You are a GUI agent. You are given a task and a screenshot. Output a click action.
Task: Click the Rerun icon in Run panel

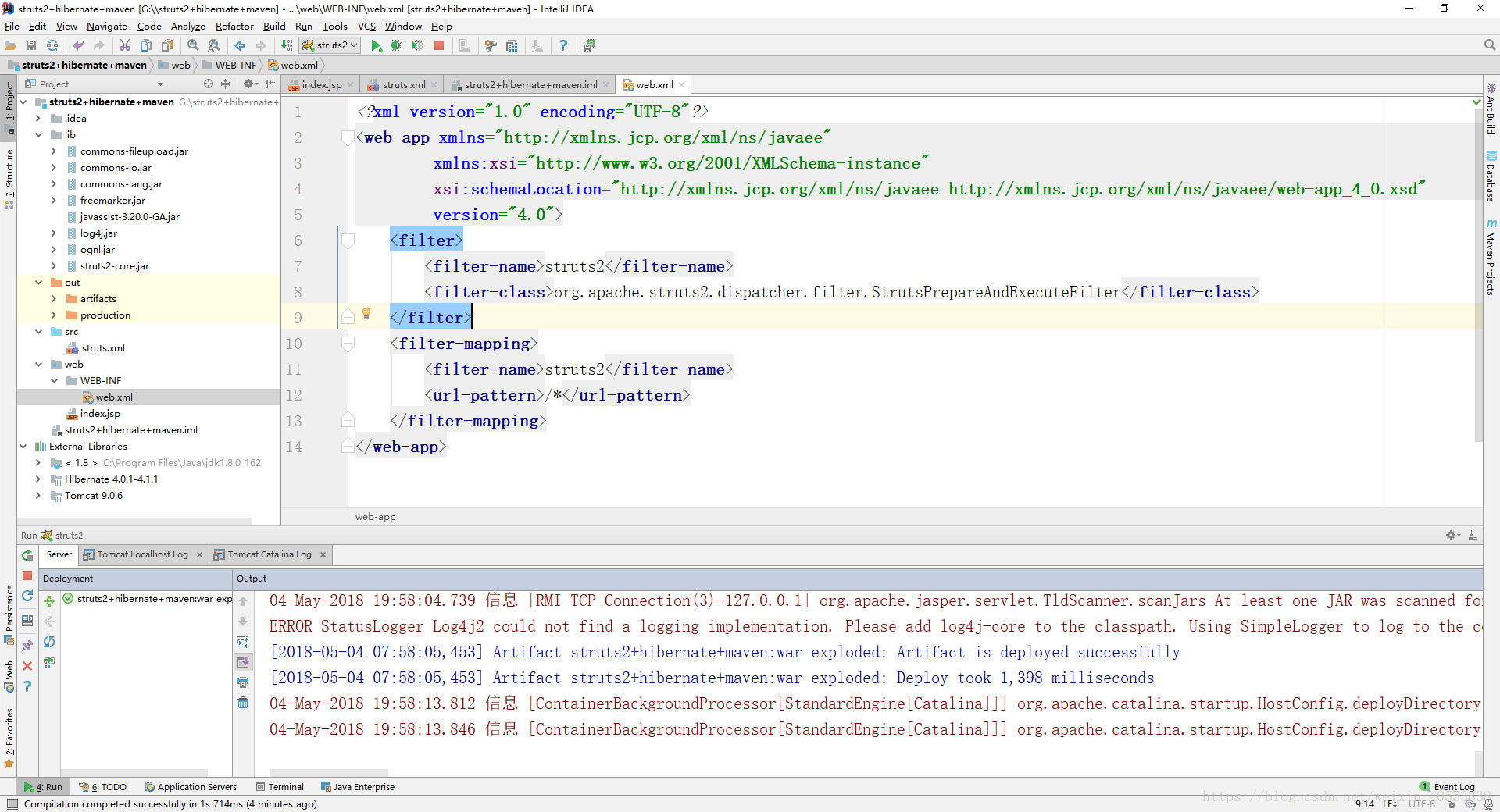(x=27, y=555)
